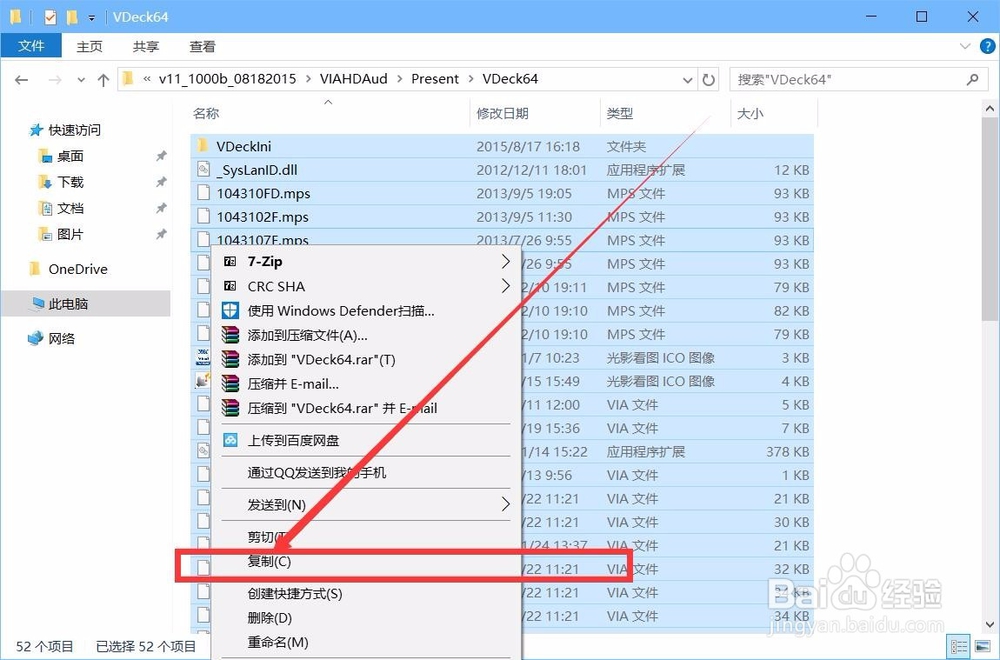
Task: Switch to details view using the status bar icon
Action: tap(958, 645)
